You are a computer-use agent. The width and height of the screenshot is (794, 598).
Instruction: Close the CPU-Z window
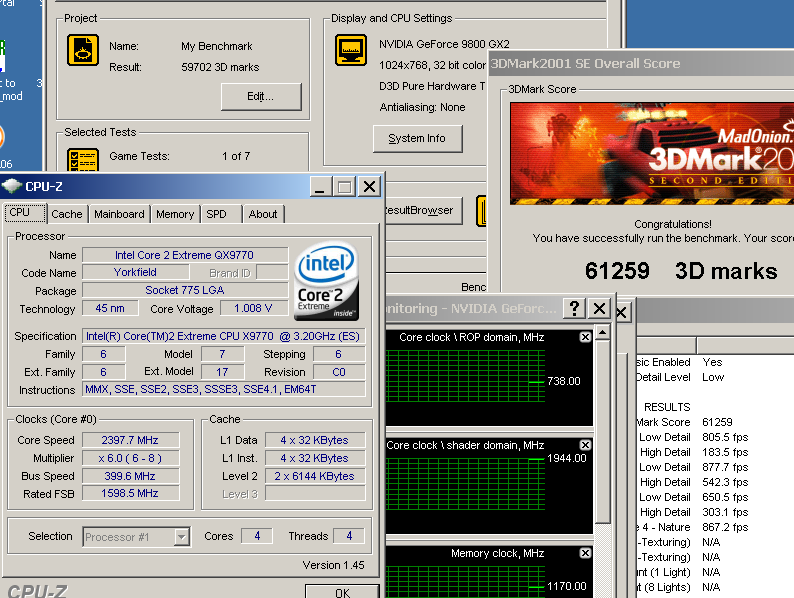click(370, 187)
